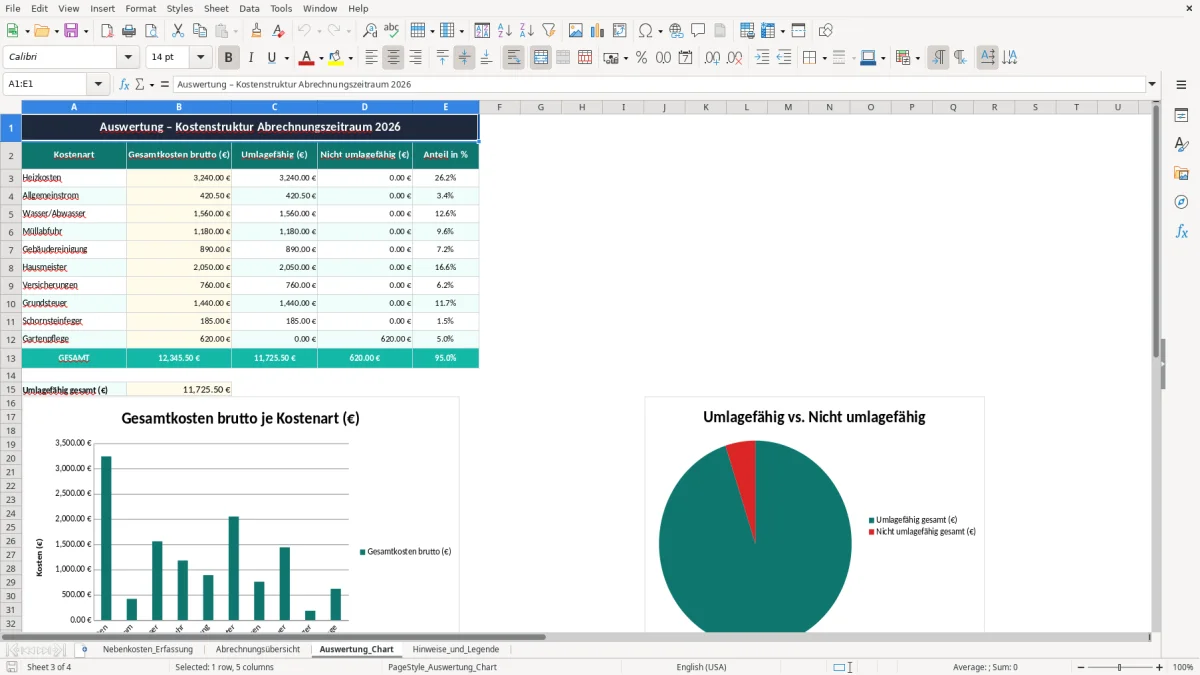Image resolution: width=1200 pixels, height=675 pixels.
Task: Sort ascending A to Z
Action: (x=504, y=30)
